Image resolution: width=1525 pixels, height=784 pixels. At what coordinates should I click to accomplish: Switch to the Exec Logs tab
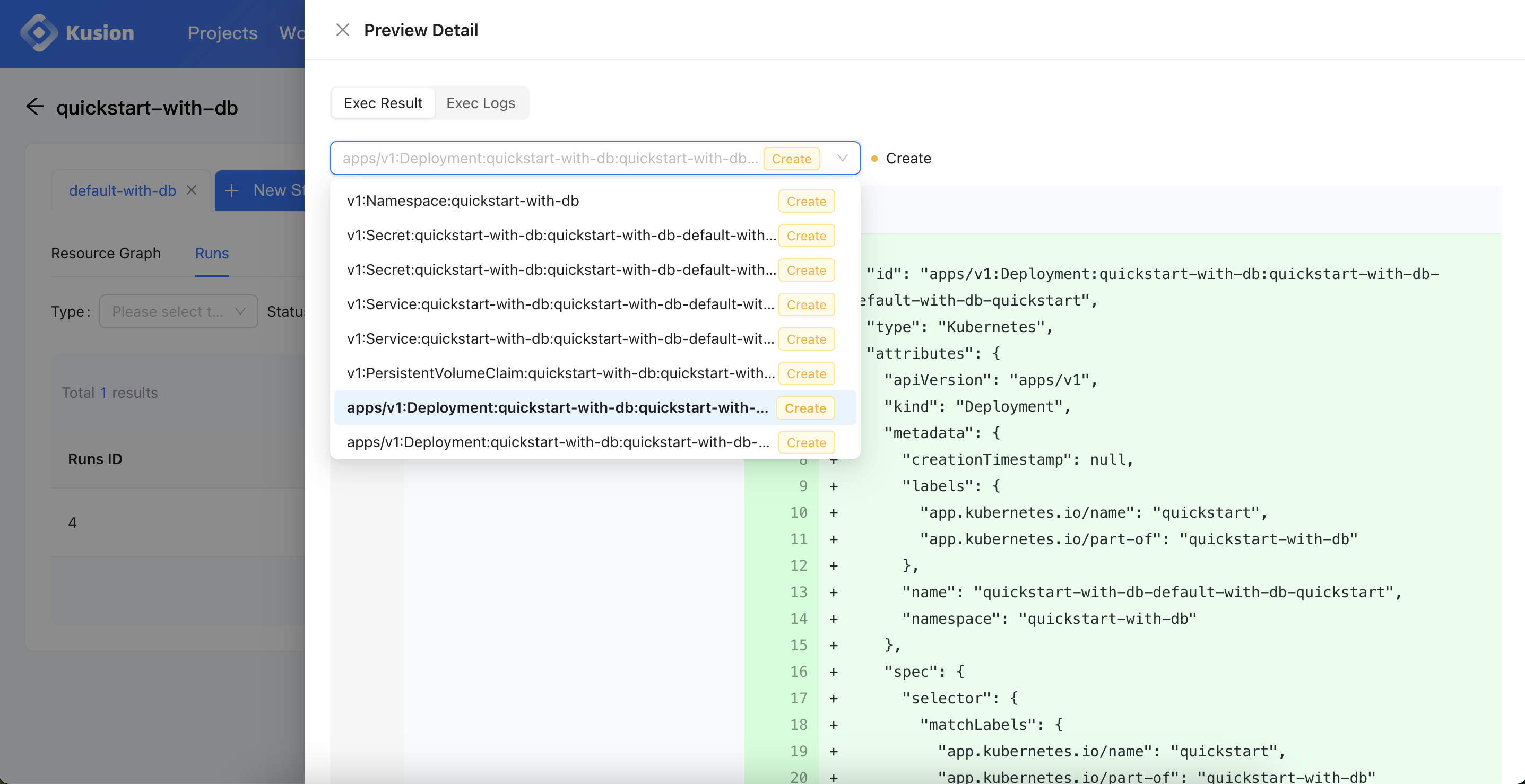pos(480,103)
